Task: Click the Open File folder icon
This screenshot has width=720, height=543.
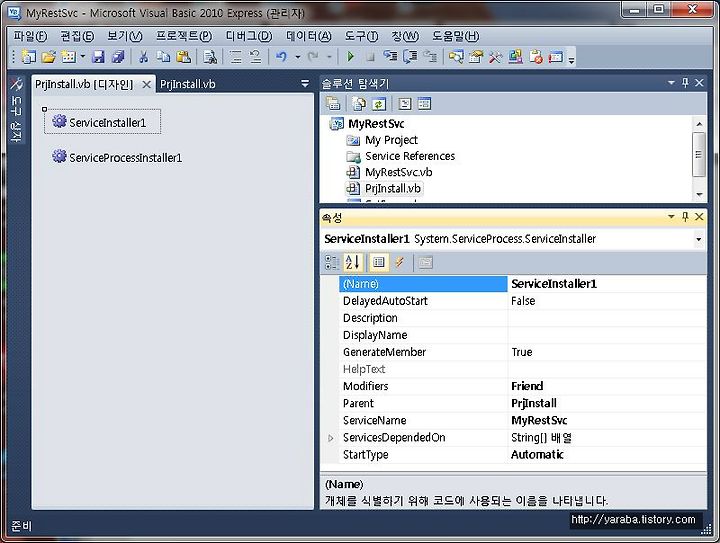Action: click(x=49, y=57)
